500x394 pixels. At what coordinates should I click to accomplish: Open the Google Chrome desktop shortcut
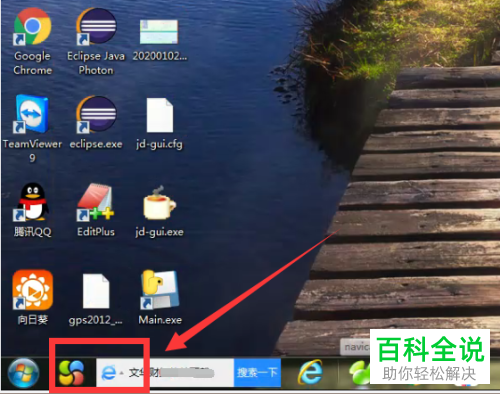pos(32,27)
